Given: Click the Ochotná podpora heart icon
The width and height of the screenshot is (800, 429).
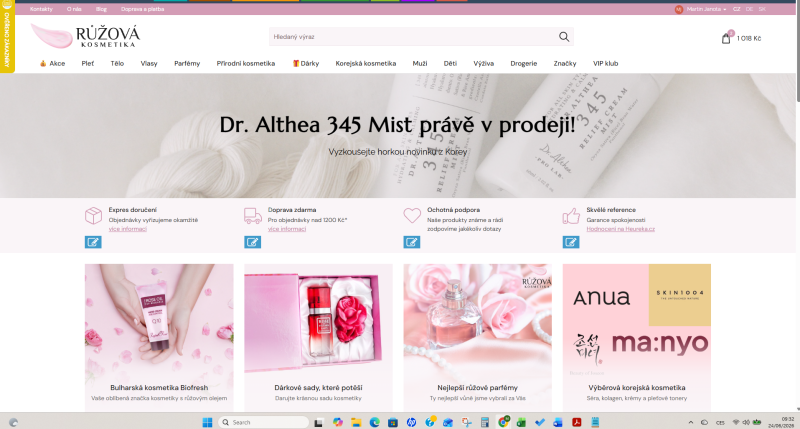Looking at the screenshot, I should coord(412,215).
